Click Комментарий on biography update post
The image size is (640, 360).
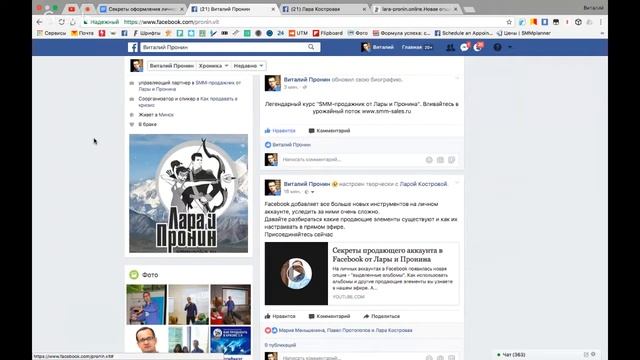tap(329, 131)
